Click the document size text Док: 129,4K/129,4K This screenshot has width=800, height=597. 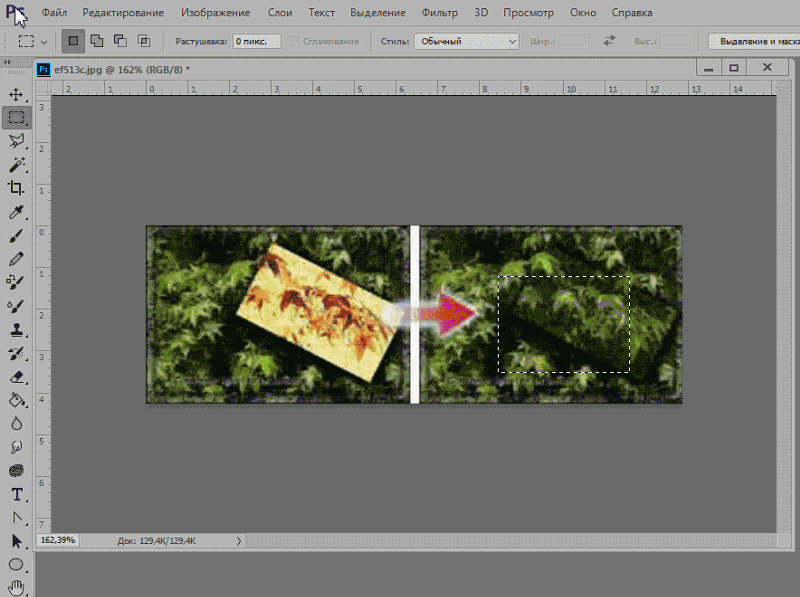tap(157, 541)
